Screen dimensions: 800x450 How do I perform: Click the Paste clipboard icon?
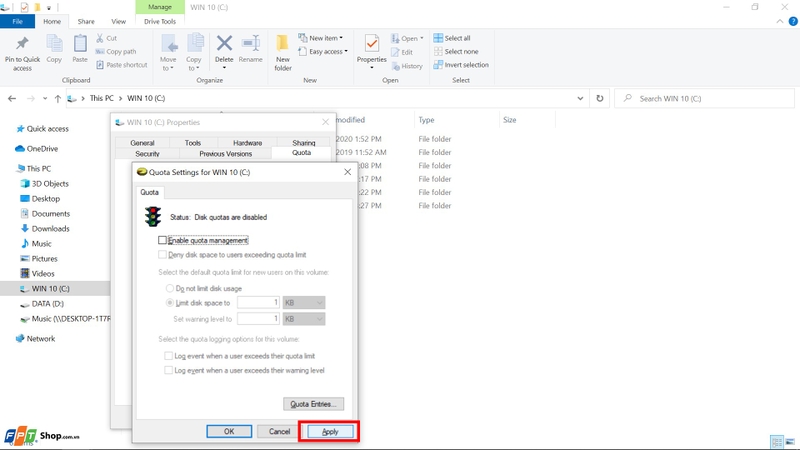coord(80,44)
